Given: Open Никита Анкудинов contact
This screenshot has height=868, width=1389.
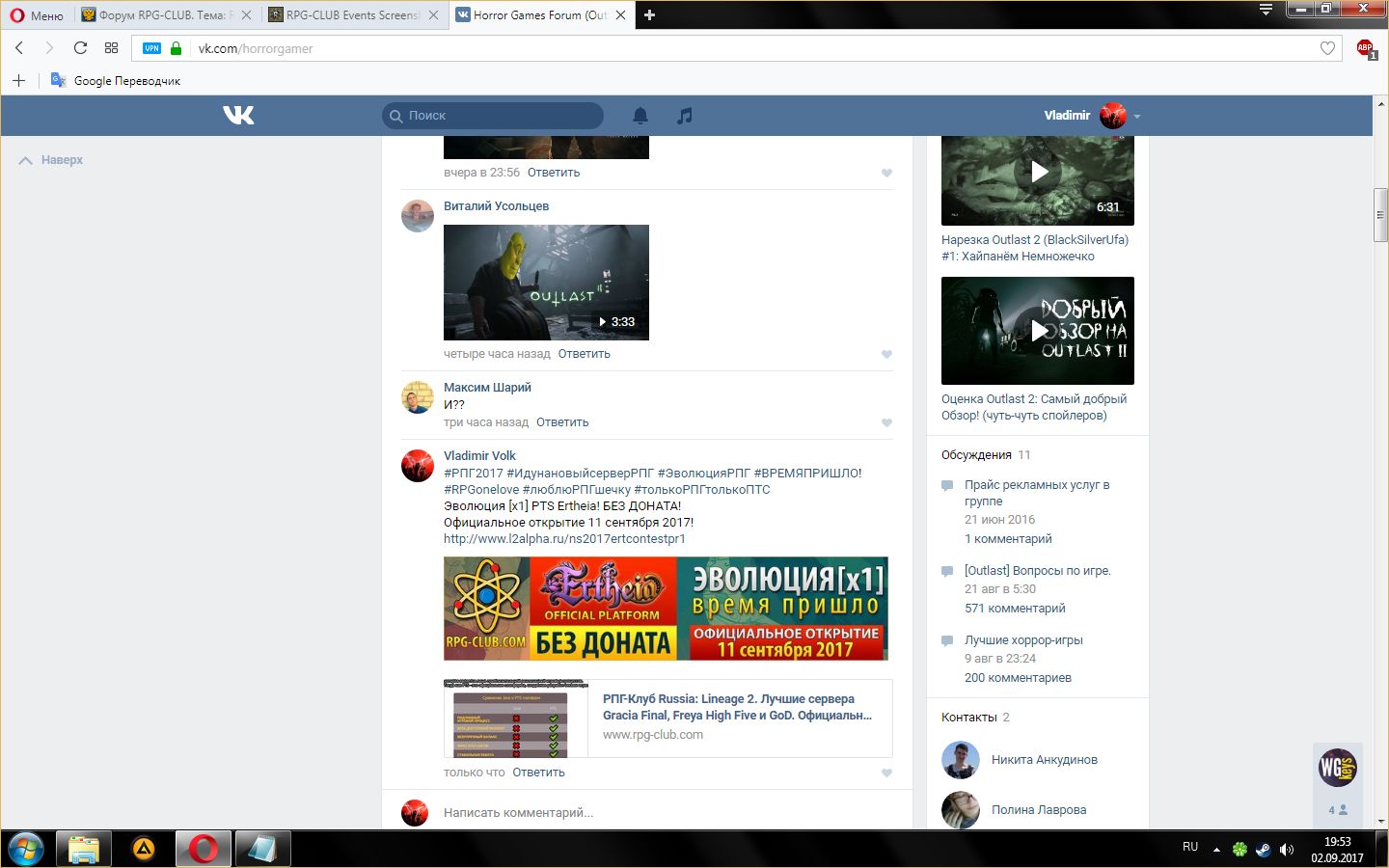Looking at the screenshot, I should (x=1045, y=760).
